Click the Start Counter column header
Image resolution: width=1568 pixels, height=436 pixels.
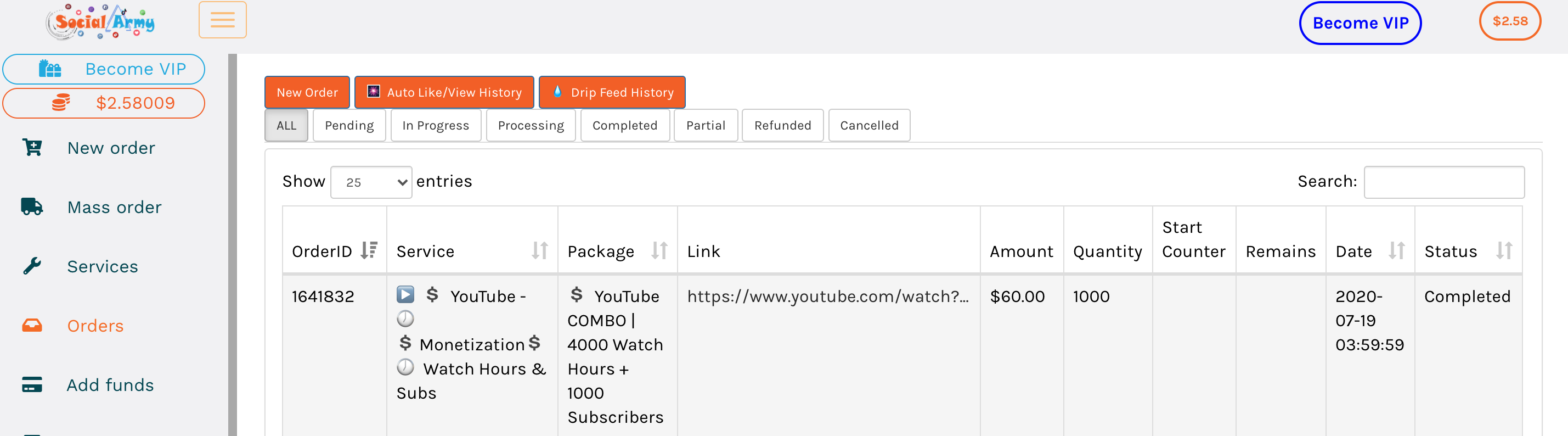click(x=1194, y=239)
